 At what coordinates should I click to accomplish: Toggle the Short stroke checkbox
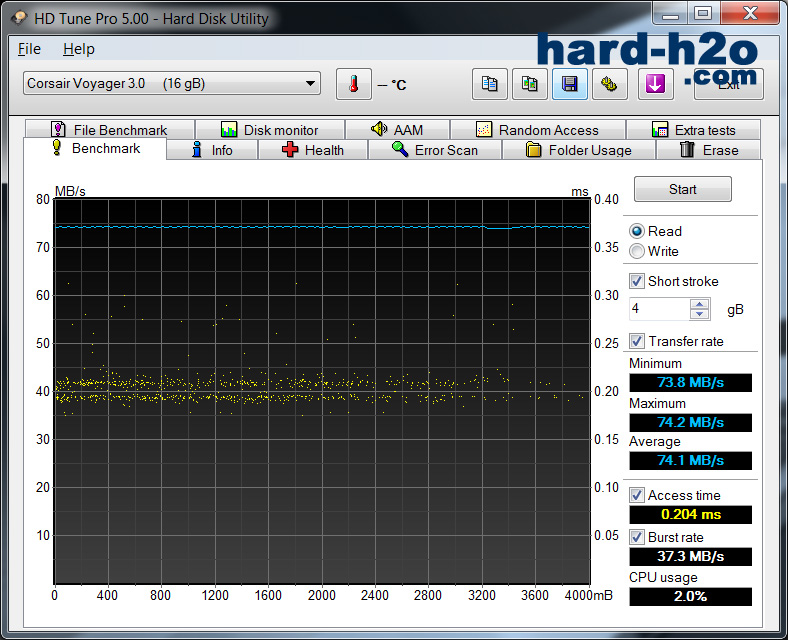click(x=637, y=281)
